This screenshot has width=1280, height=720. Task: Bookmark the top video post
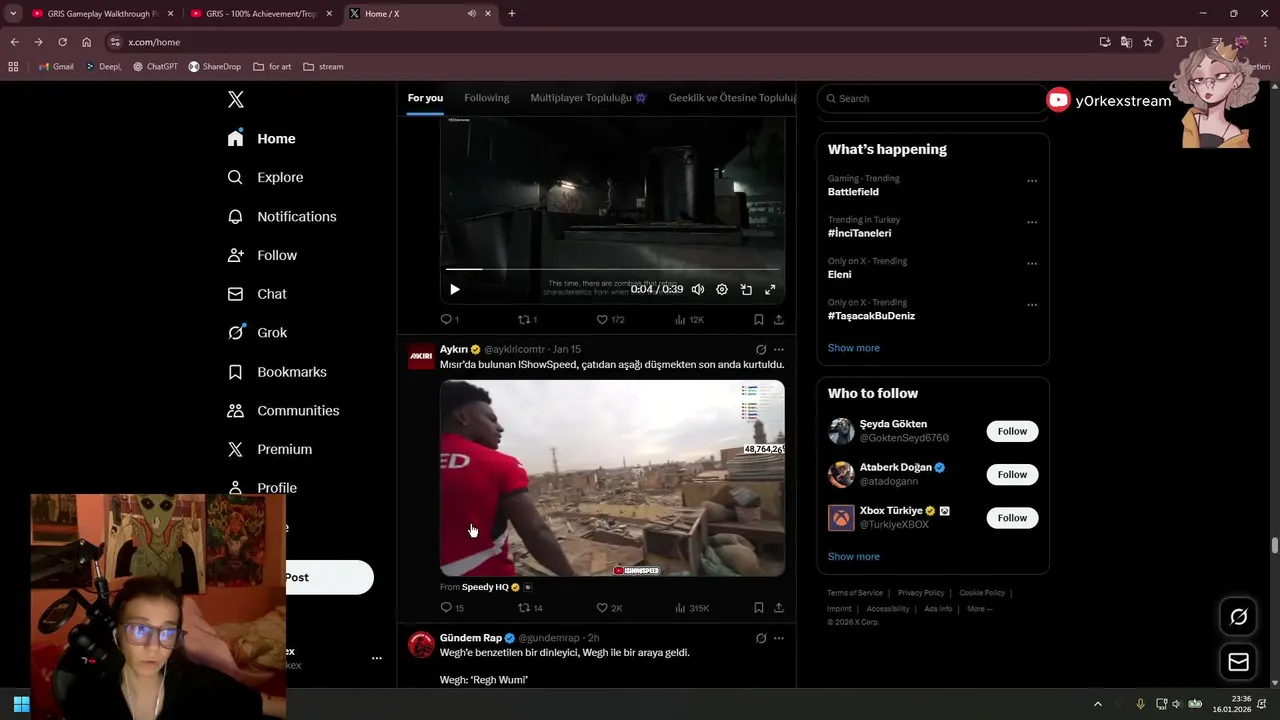[759, 320]
